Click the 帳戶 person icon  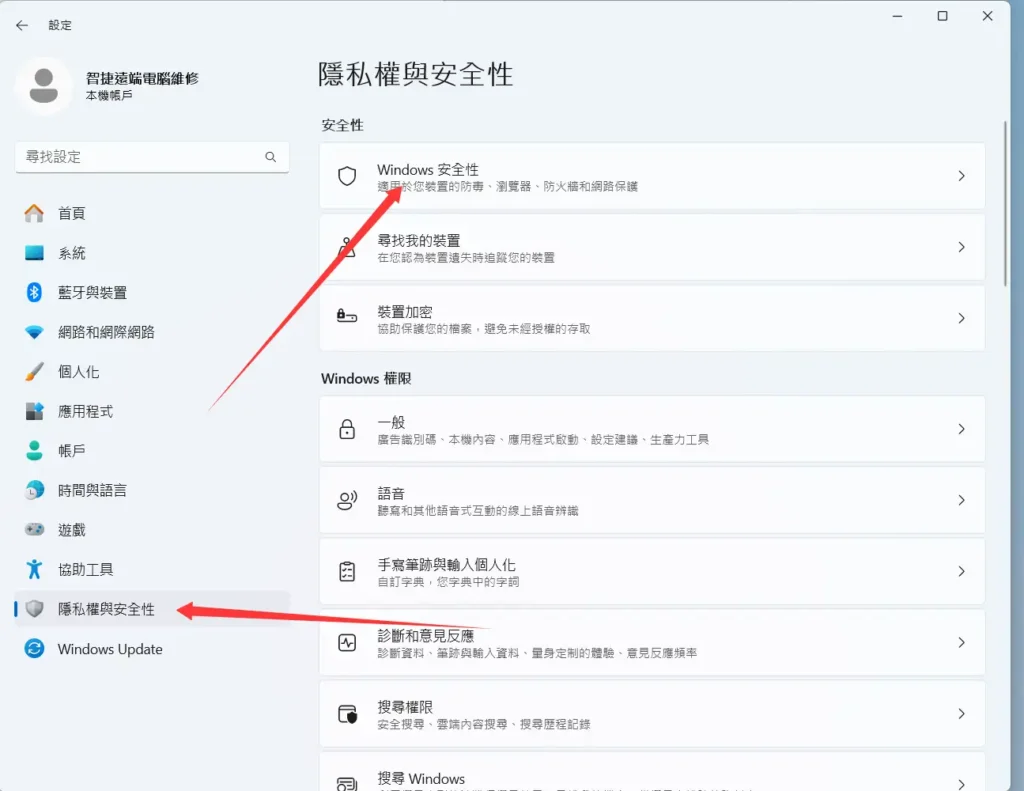(x=34, y=451)
